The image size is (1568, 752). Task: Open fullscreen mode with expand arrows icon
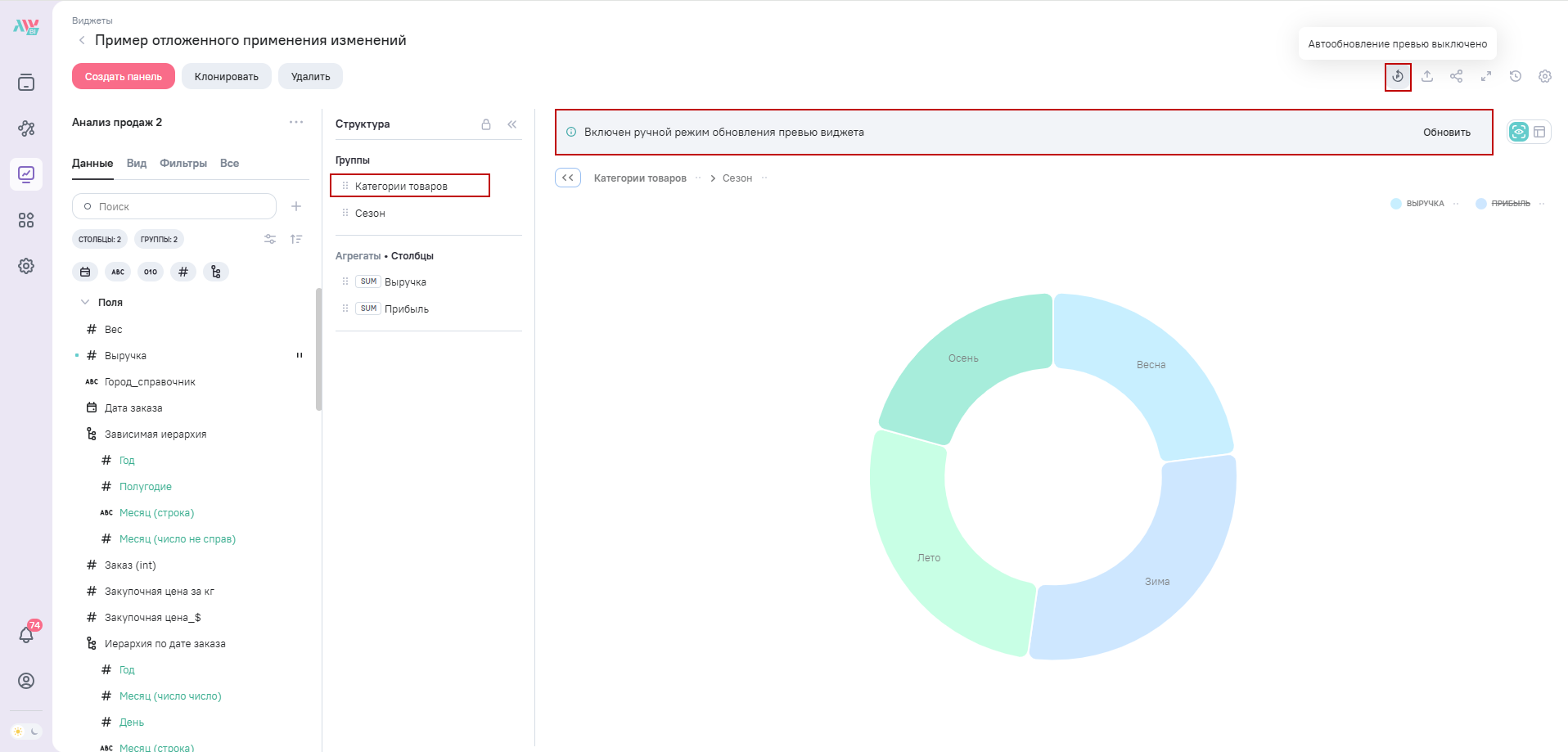(x=1486, y=76)
